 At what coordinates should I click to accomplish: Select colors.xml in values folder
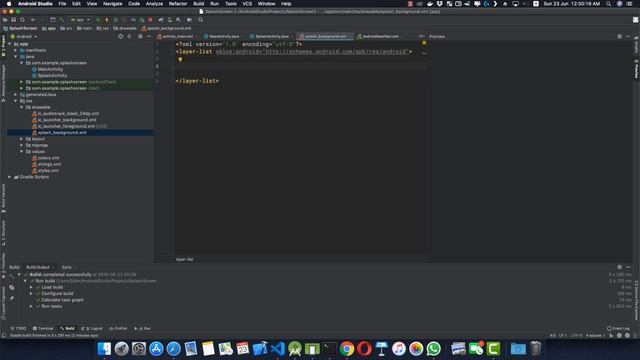point(48,158)
